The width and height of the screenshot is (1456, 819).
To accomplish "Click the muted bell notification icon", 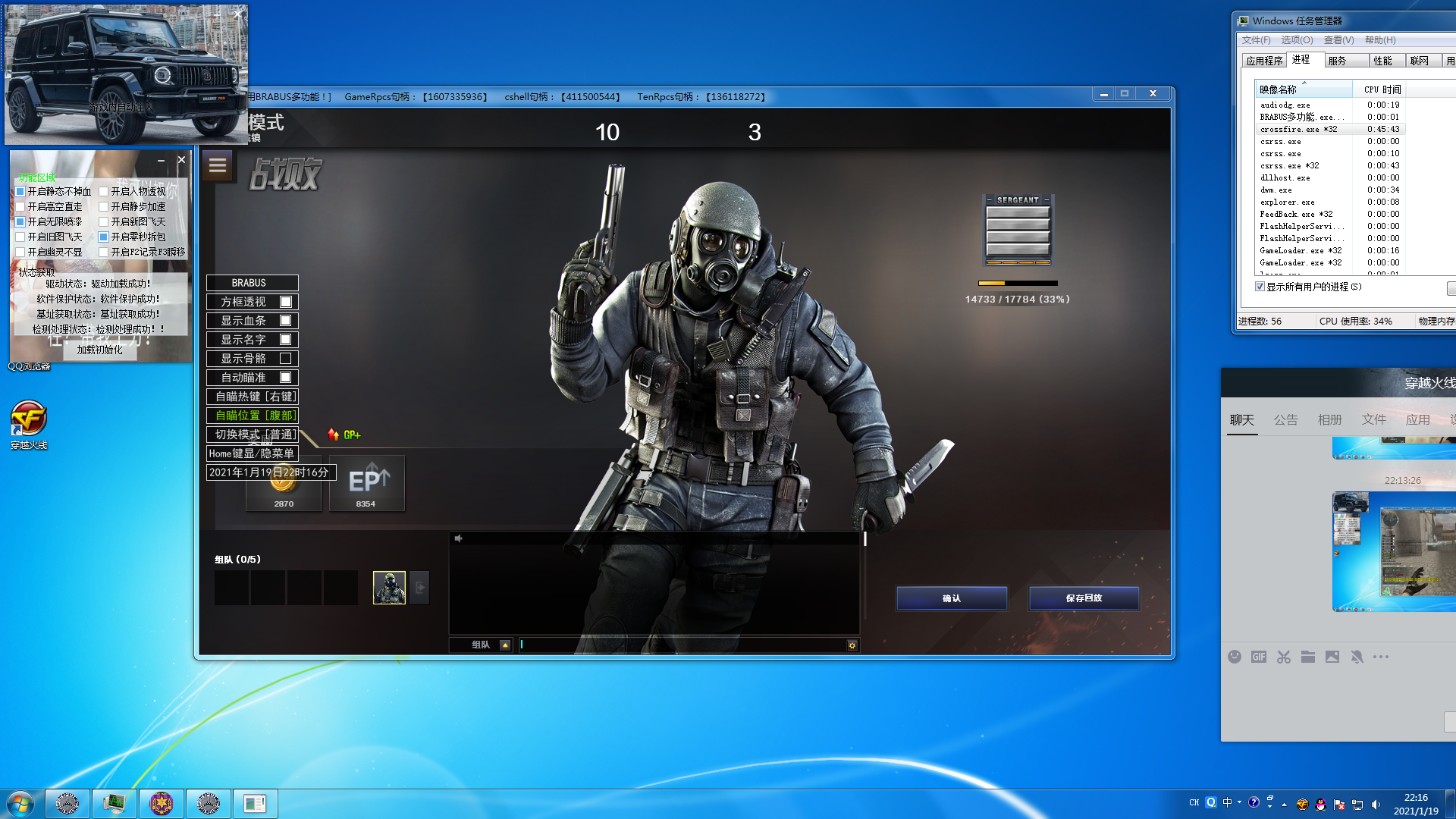I will click(1357, 657).
